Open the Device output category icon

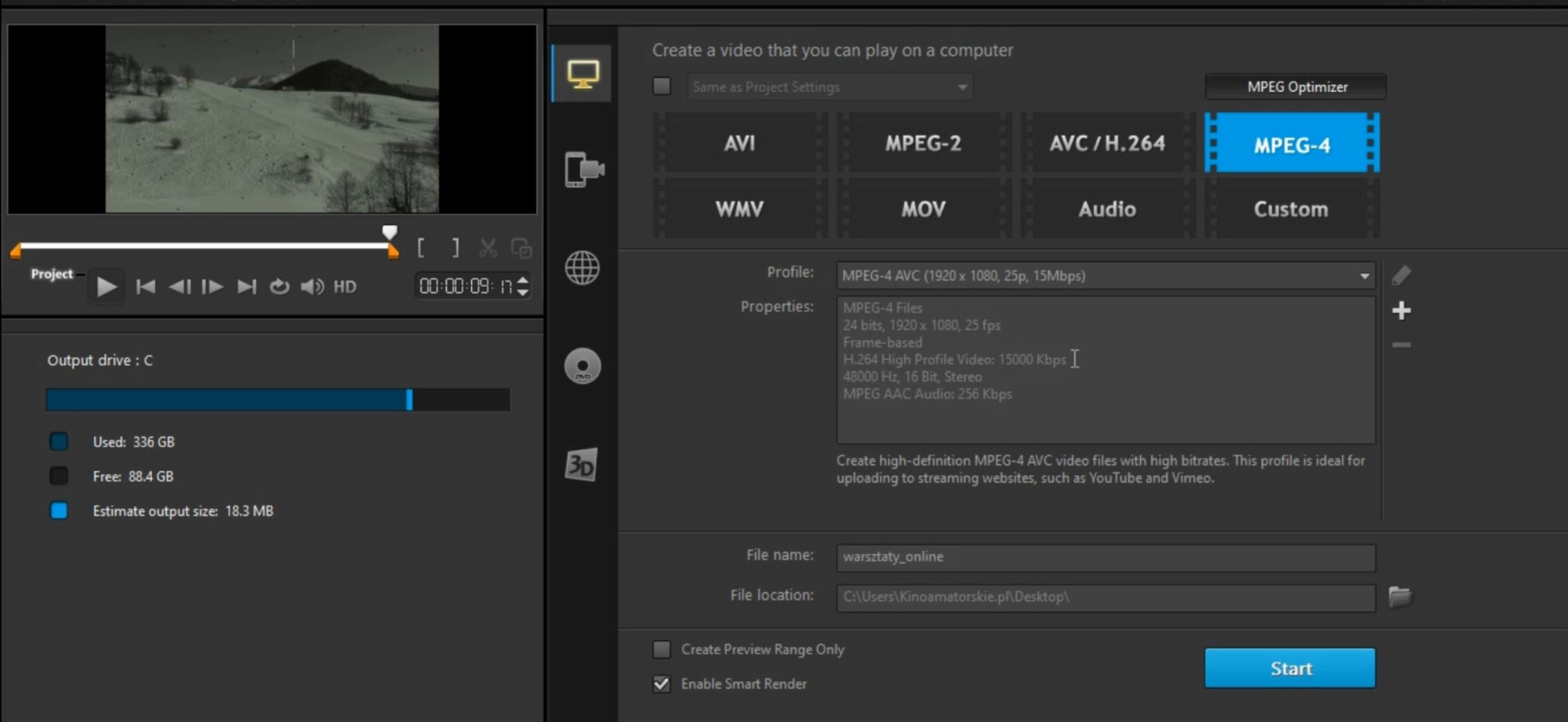click(584, 170)
